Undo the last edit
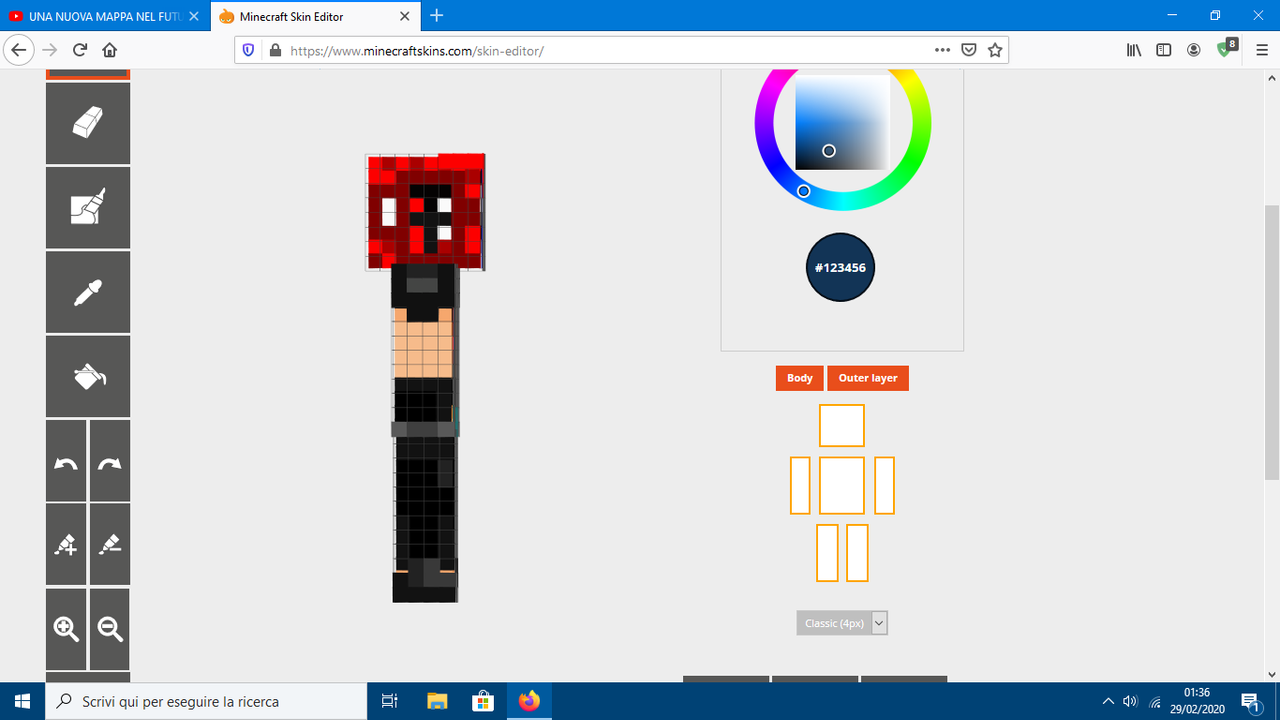The image size is (1280, 720). tap(65, 460)
